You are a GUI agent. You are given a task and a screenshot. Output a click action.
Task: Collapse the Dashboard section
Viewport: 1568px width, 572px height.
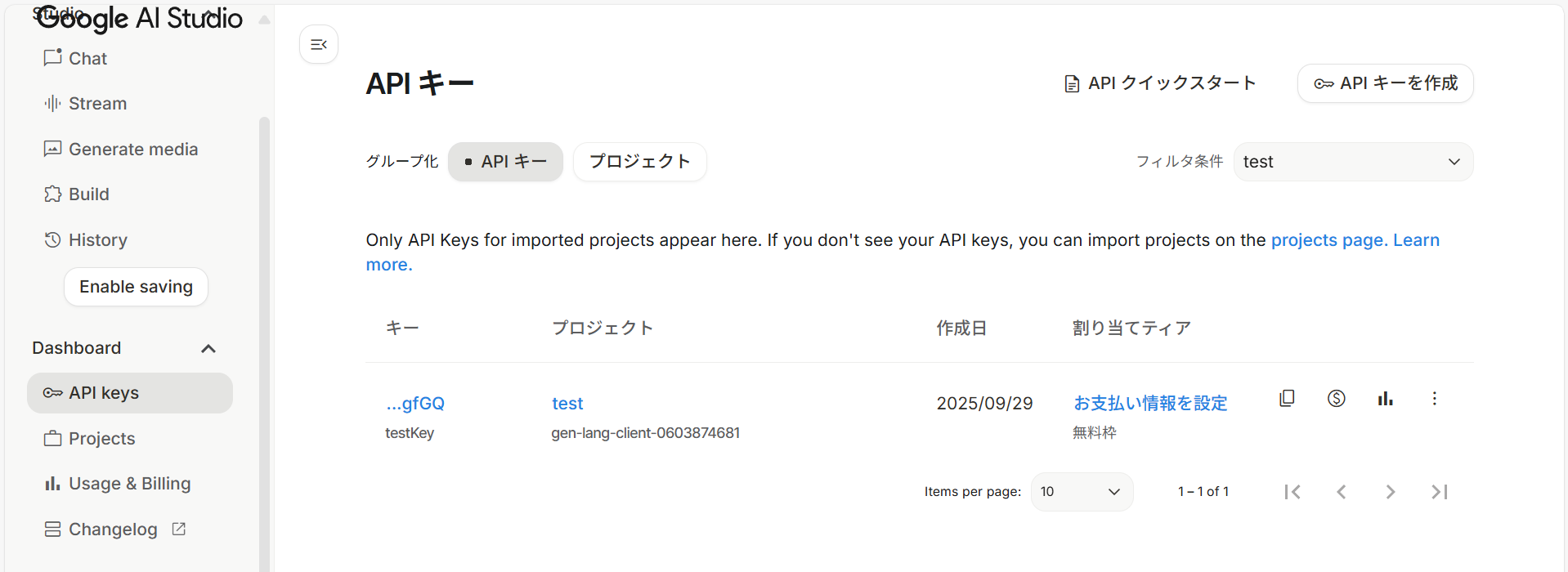(208, 349)
